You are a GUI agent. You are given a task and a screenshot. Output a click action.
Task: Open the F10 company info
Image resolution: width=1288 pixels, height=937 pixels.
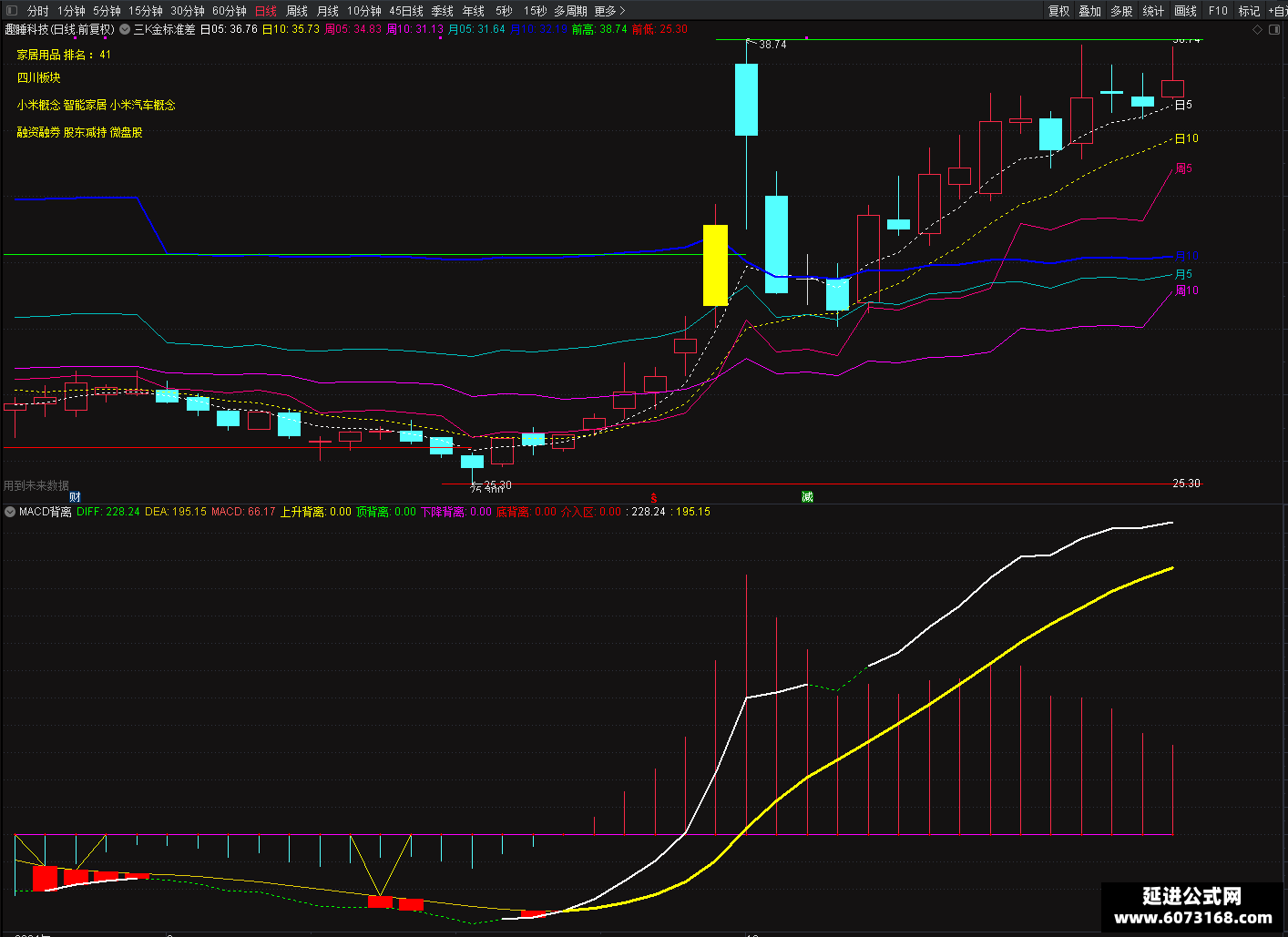1218,11
